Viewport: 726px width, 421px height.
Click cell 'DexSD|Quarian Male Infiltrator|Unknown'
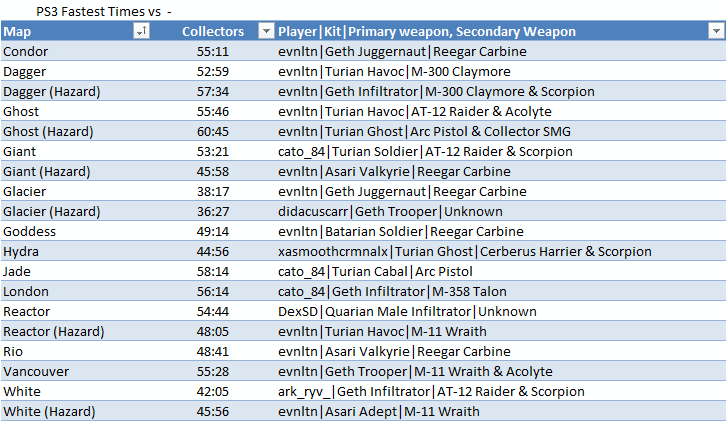pos(501,311)
